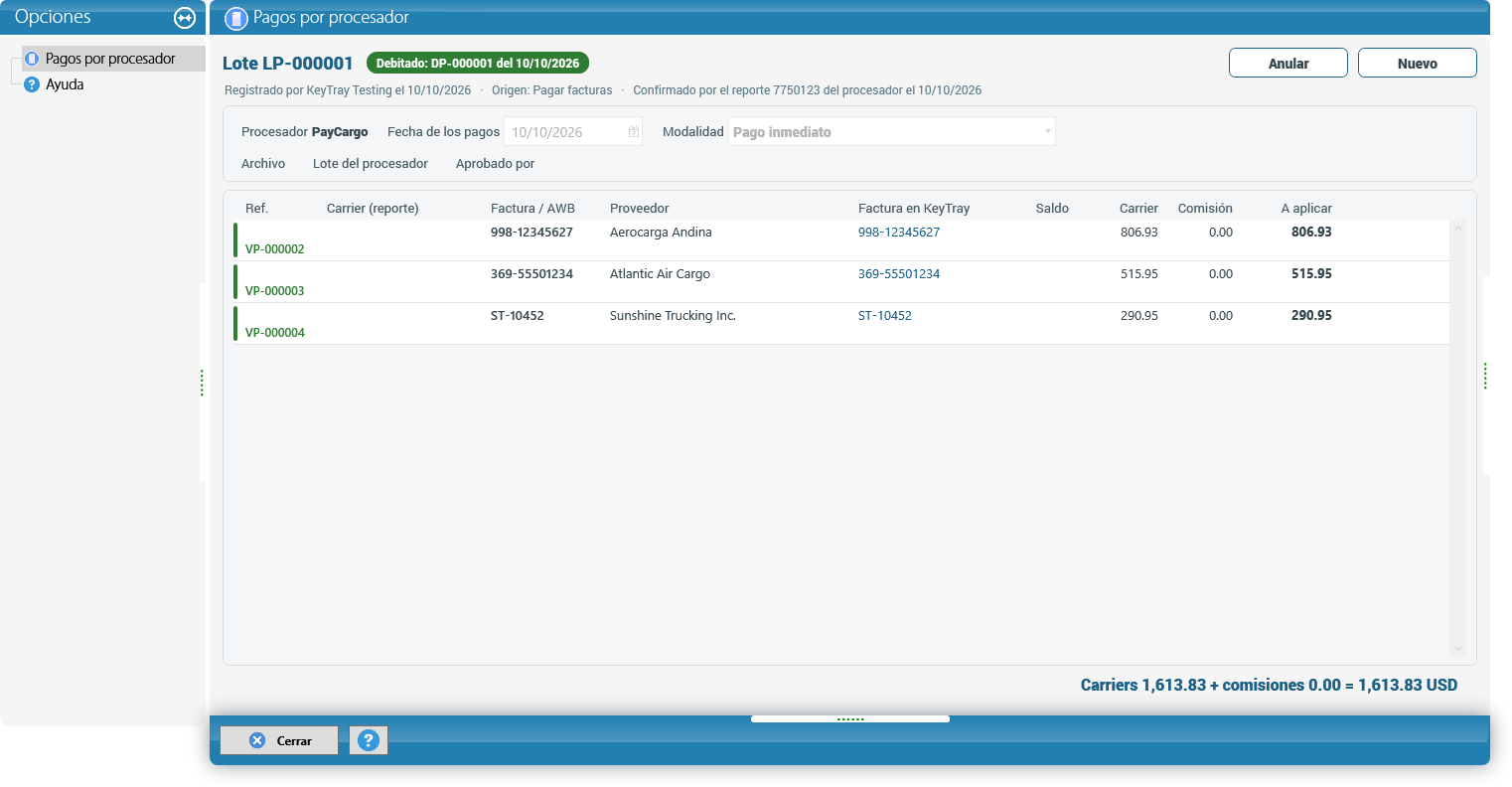Open KeyTray invoice link 998-12345627
The width and height of the screenshot is (1512, 787).
[x=899, y=233]
